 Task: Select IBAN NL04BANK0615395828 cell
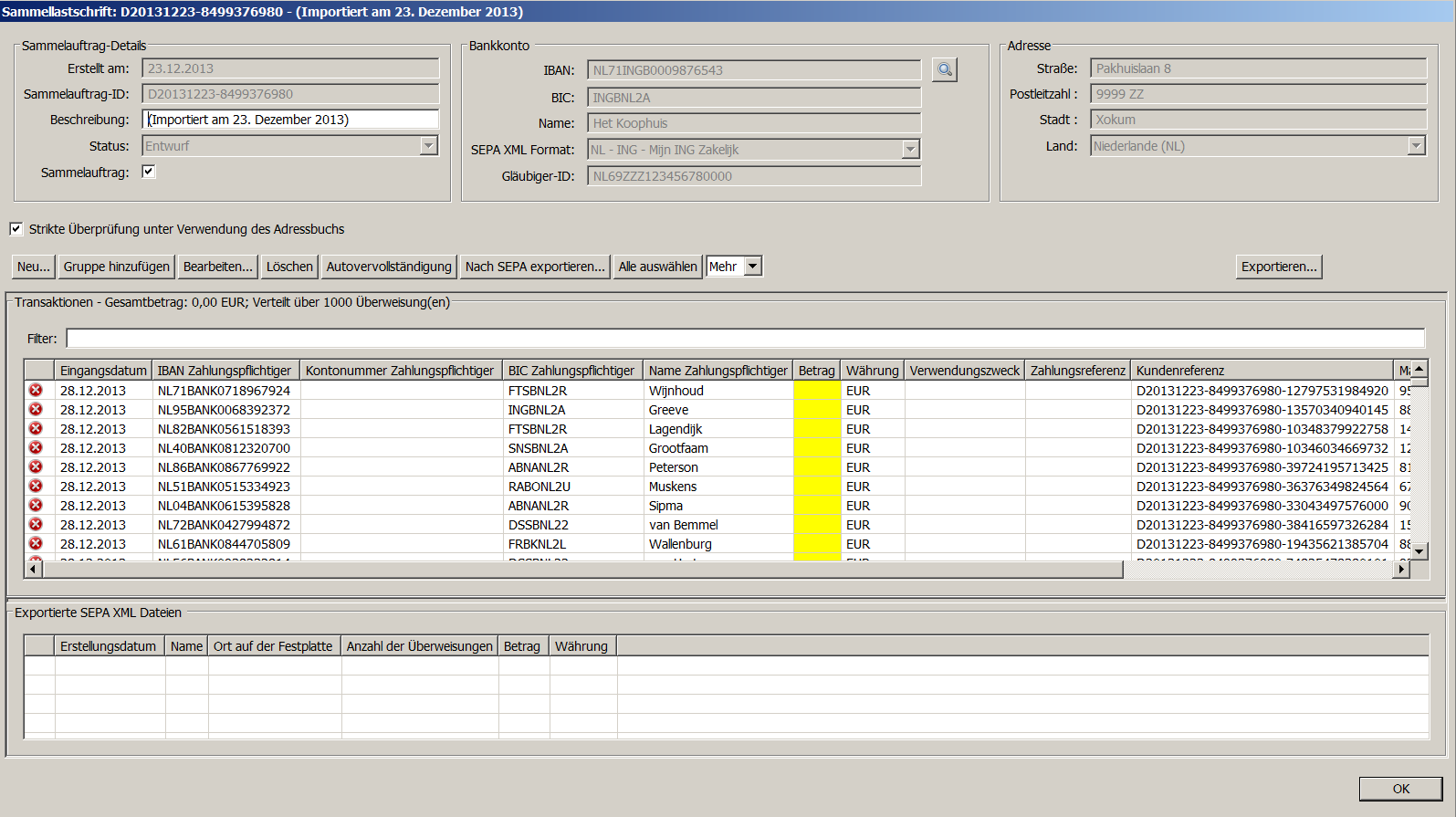[x=225, y=506]
